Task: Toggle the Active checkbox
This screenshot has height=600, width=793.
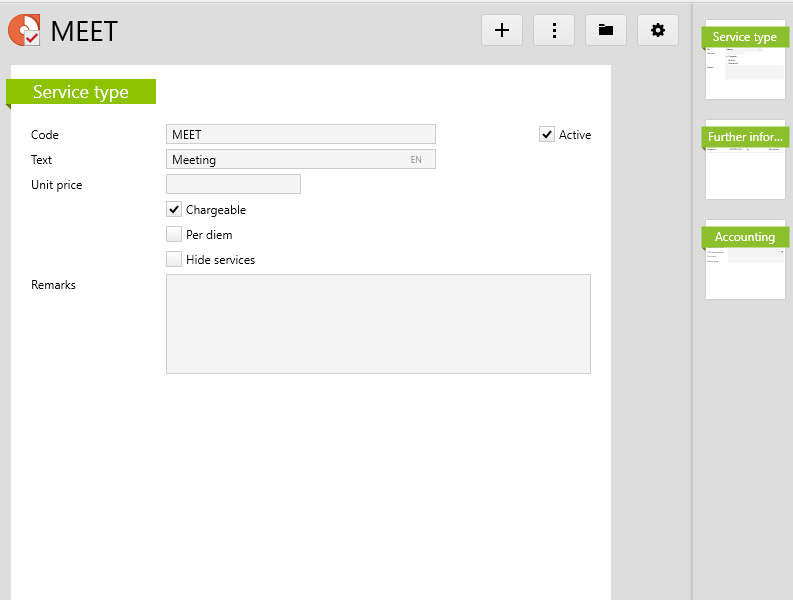Action: (x=547, y=135)
